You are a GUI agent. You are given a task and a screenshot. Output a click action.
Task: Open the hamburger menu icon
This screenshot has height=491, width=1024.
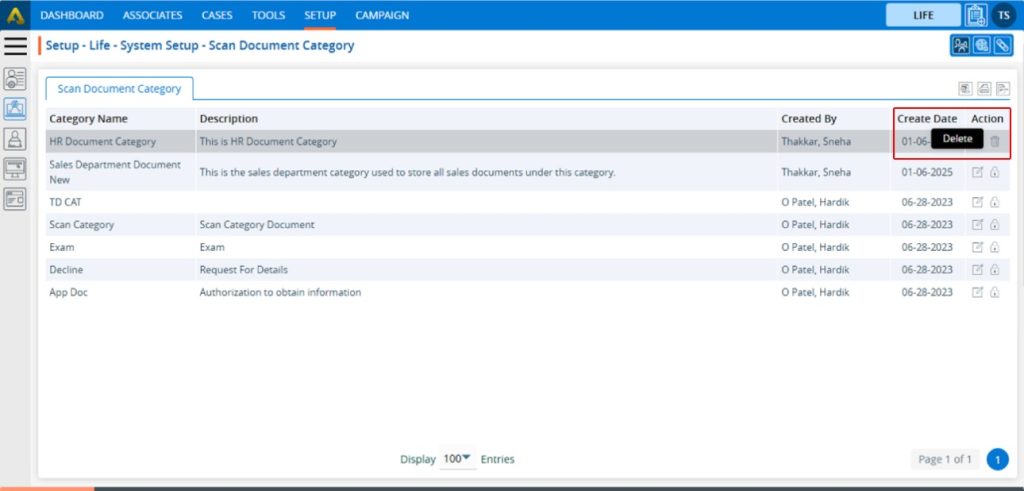(x=15, y=46)
